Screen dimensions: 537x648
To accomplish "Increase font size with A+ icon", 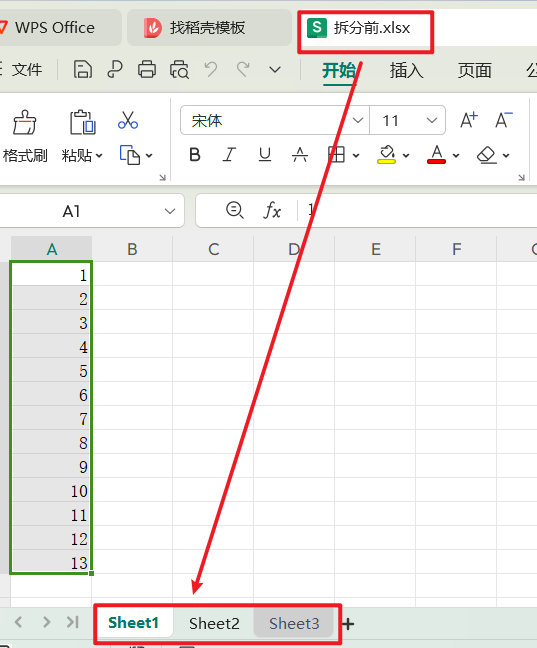I will pyautogui.click(x=469, y=120).
